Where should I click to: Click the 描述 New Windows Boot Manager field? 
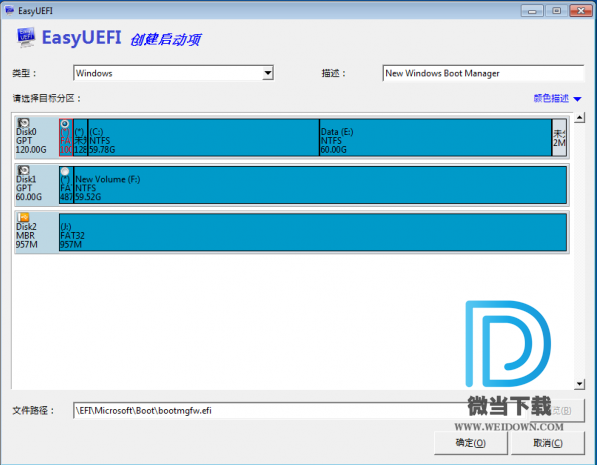pos(483,73)
